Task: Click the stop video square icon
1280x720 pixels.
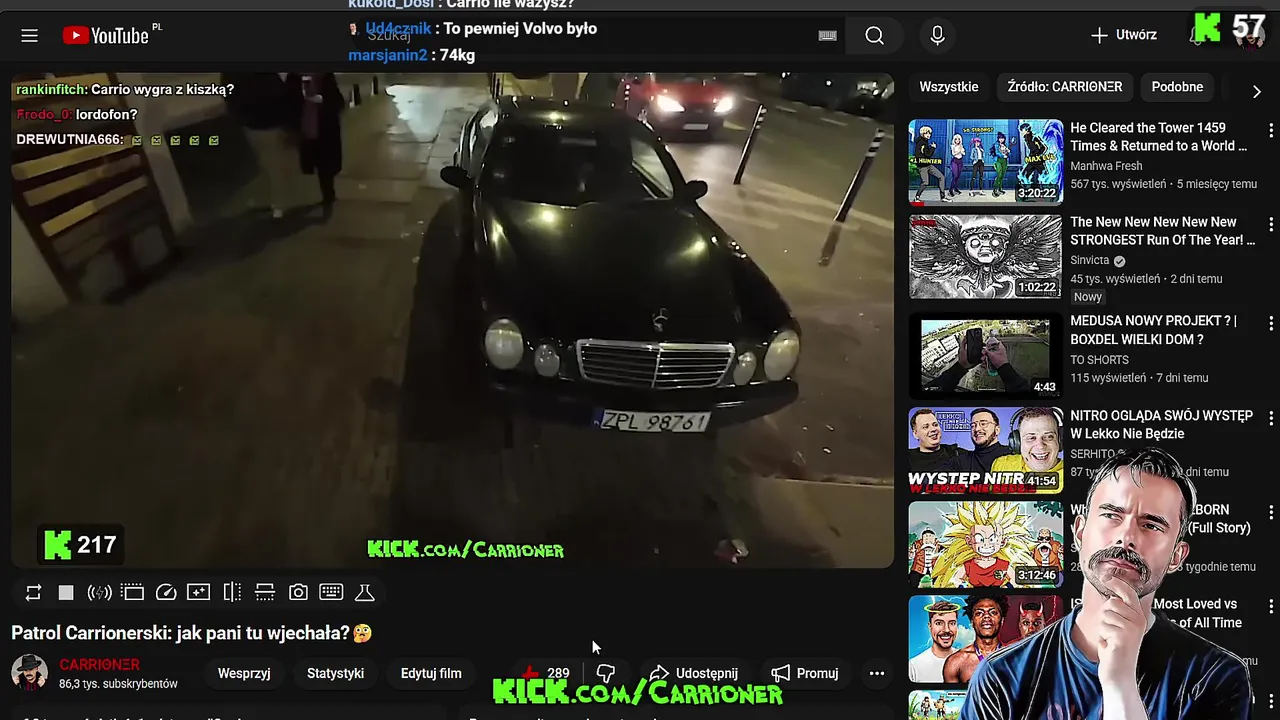Action: tap(66, 593)
